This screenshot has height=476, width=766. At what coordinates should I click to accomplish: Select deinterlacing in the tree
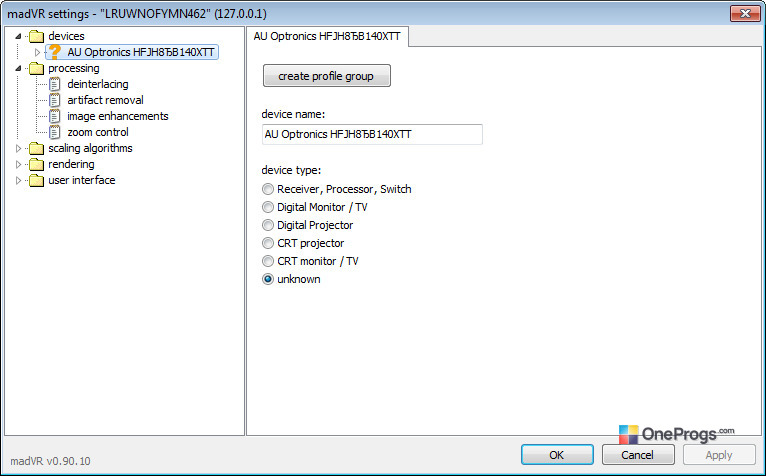click(98, 84)
